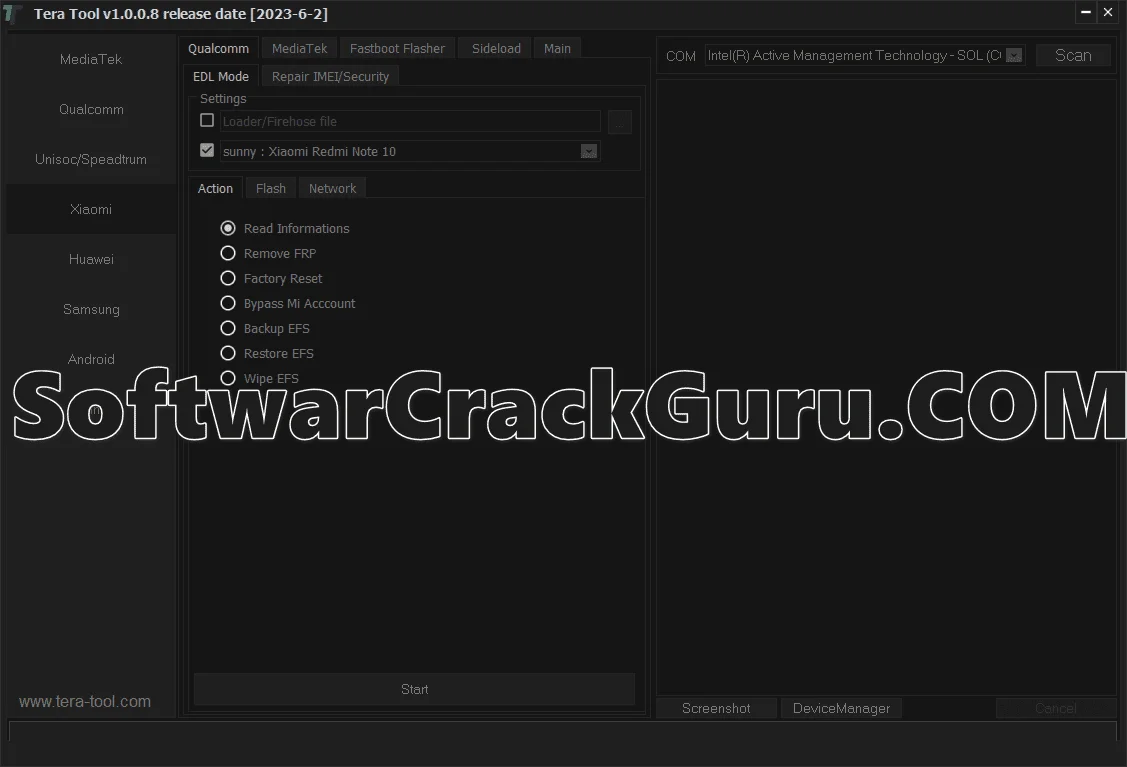
Task: Open the Repair IMEI/Security tab
Action: click(330, 76)
